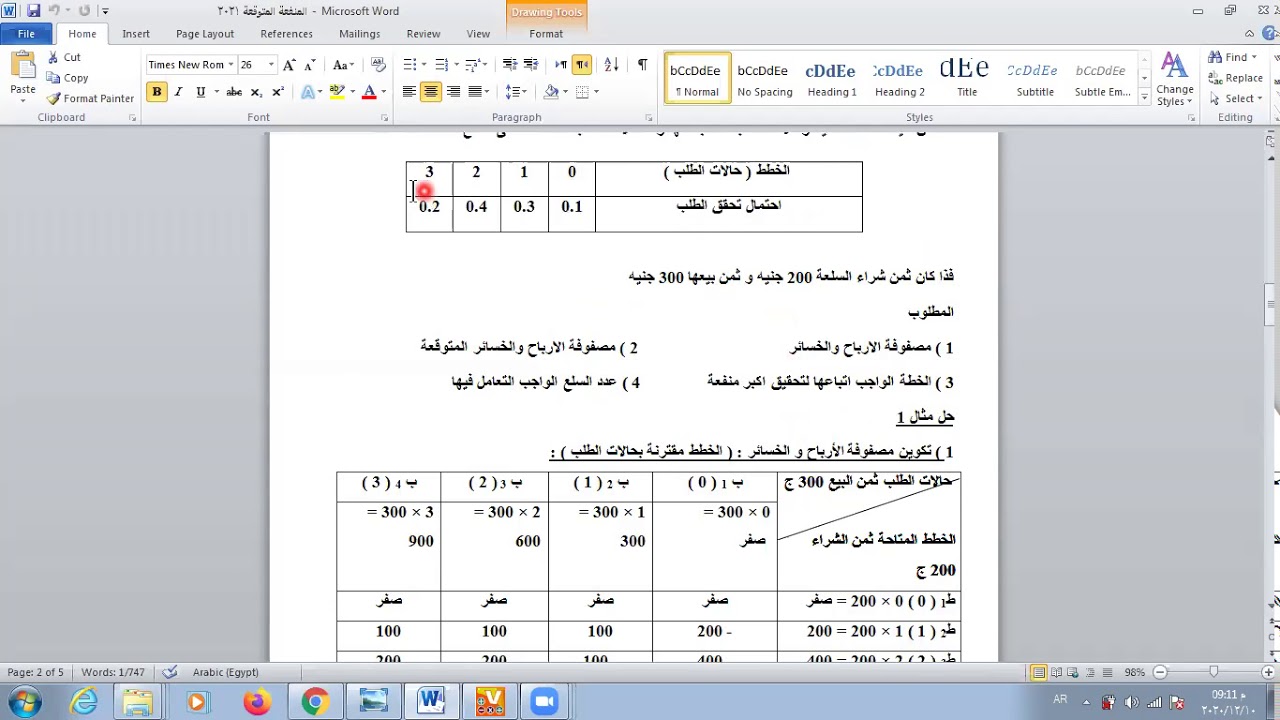
Task: Open Google Chrome from the taskbar
Action: click(315, 702)
